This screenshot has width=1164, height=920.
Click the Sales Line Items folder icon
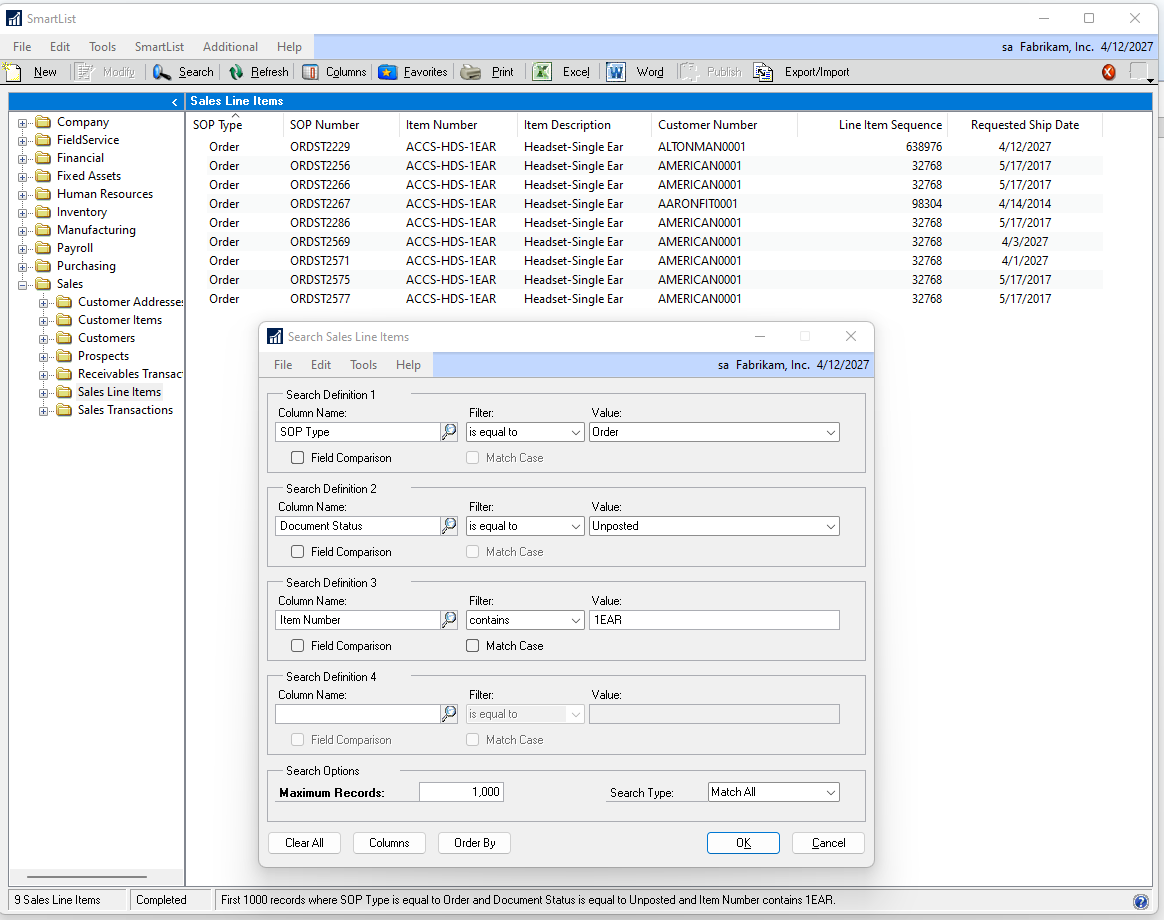click(65, 392)
